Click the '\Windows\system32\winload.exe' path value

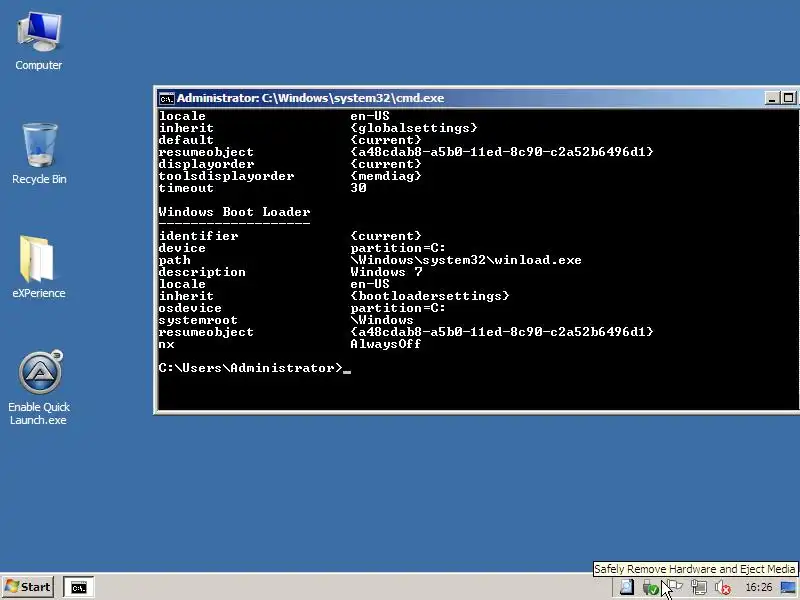466,260
